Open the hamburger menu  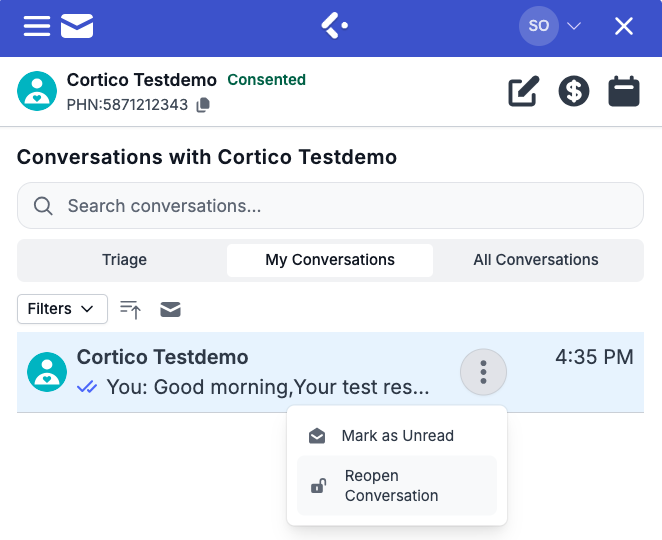click(x=37, y=26)
